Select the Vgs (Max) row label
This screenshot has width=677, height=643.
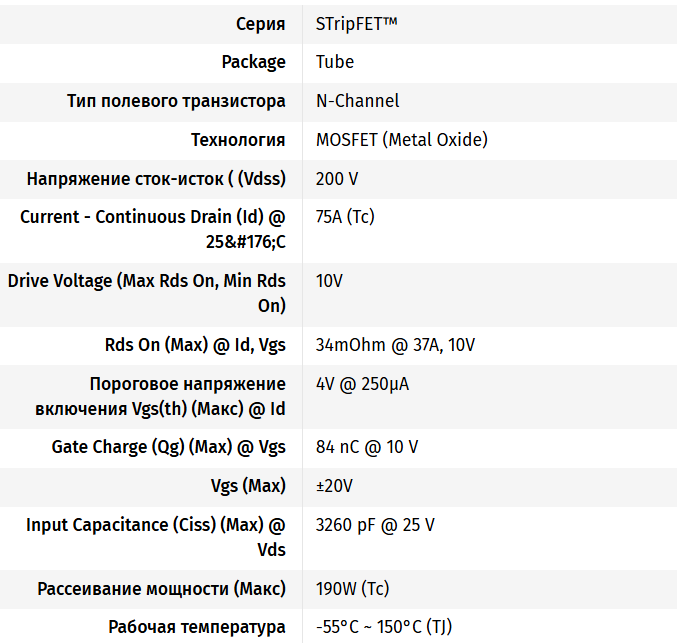pyautogui.click(x=248, y=486)
